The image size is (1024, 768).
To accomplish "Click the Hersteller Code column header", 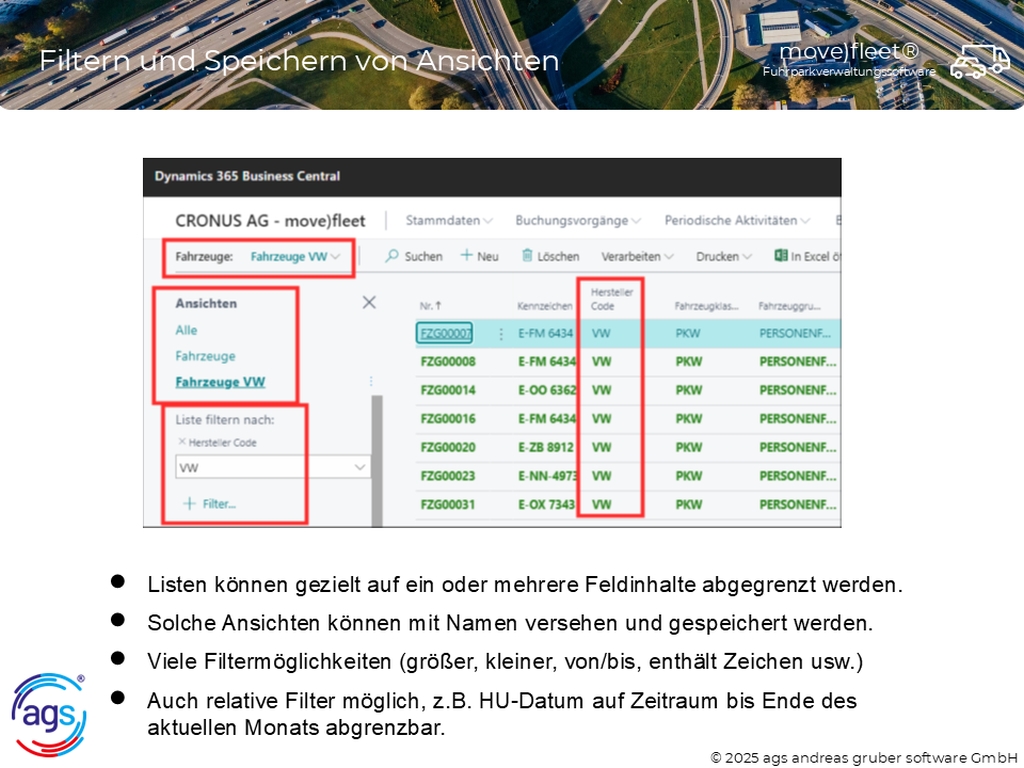I will [611, 299].
